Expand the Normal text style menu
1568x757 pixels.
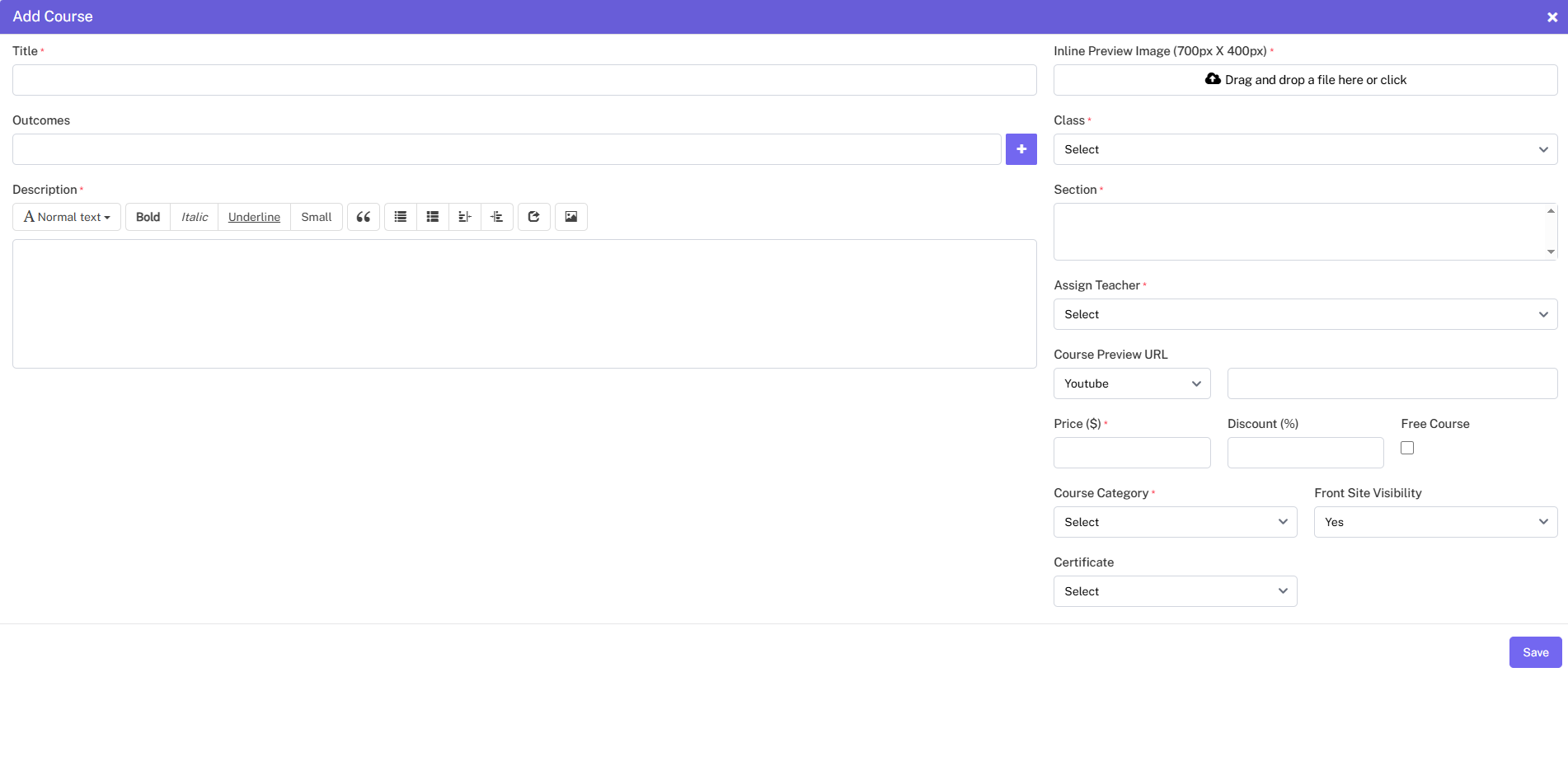[67, 217]
